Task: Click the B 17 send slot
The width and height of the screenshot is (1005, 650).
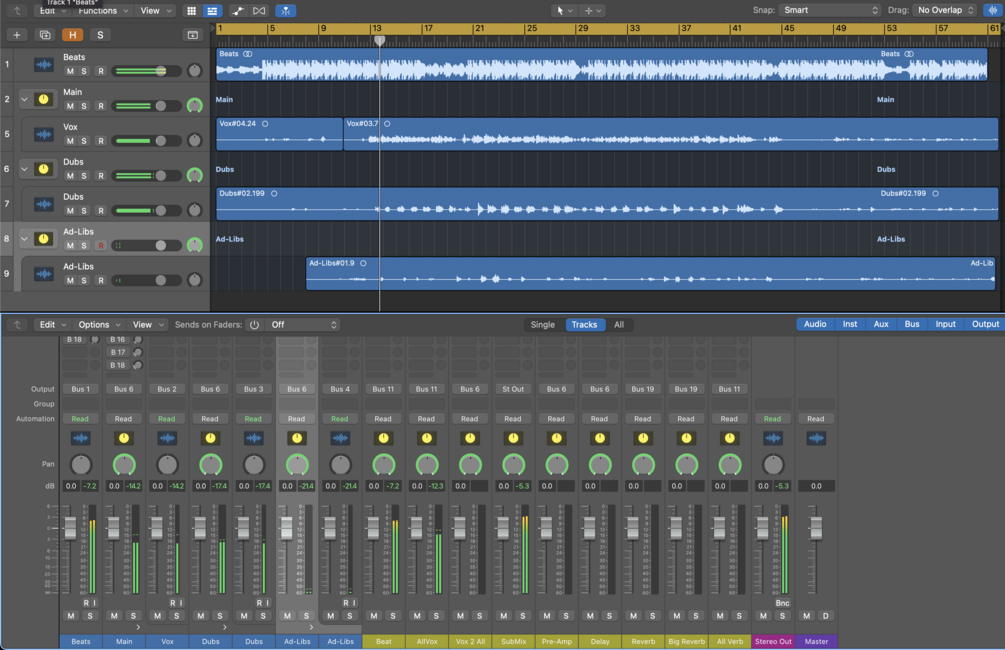Action: (117, 353)
